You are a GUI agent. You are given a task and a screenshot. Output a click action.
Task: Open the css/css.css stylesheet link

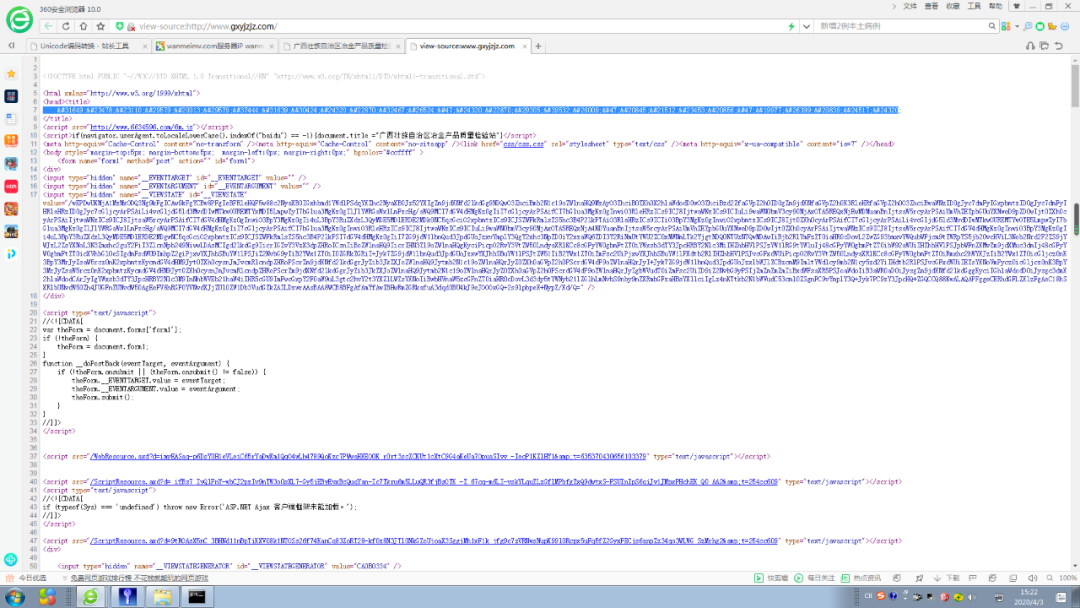523,144
